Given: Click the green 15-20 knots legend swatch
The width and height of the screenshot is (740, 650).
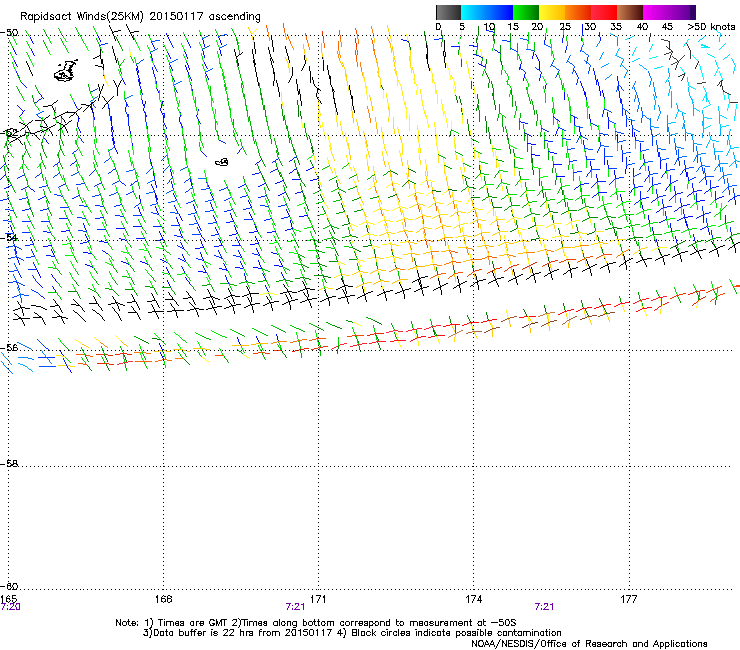Looking at the screenshot, I should pyautogui.click(x=526, y=12).
